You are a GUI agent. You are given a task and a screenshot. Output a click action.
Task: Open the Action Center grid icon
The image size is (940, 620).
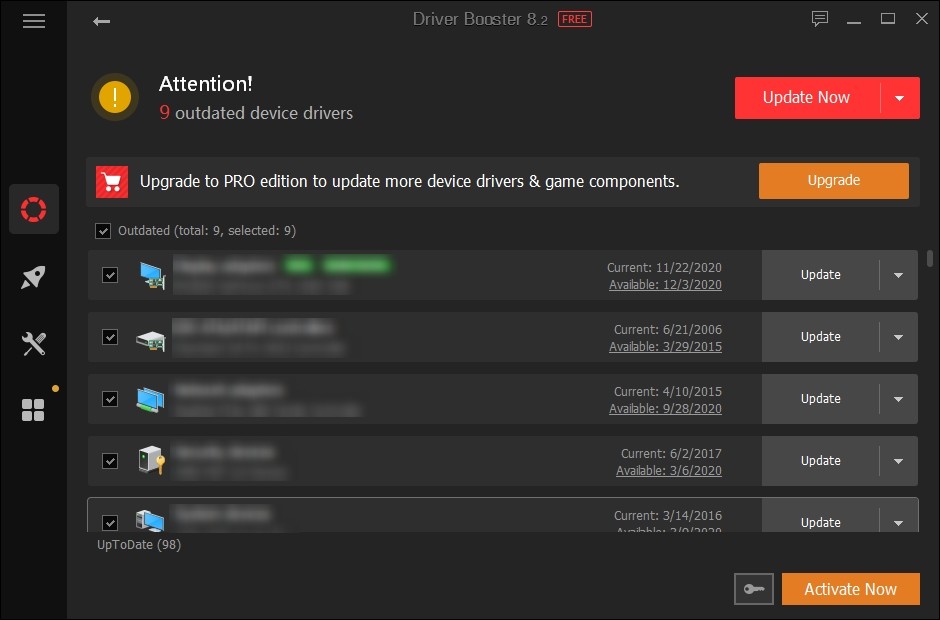point(33,410)
